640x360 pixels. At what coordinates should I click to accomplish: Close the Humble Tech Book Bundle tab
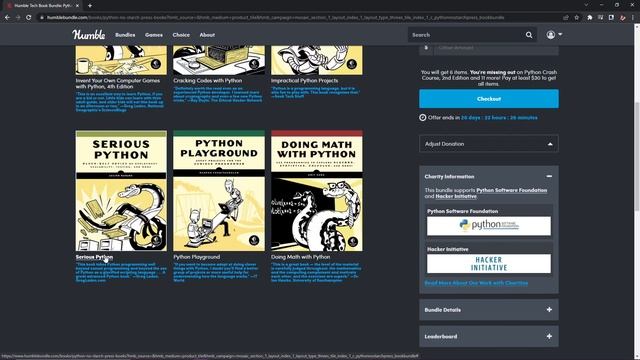77,6
